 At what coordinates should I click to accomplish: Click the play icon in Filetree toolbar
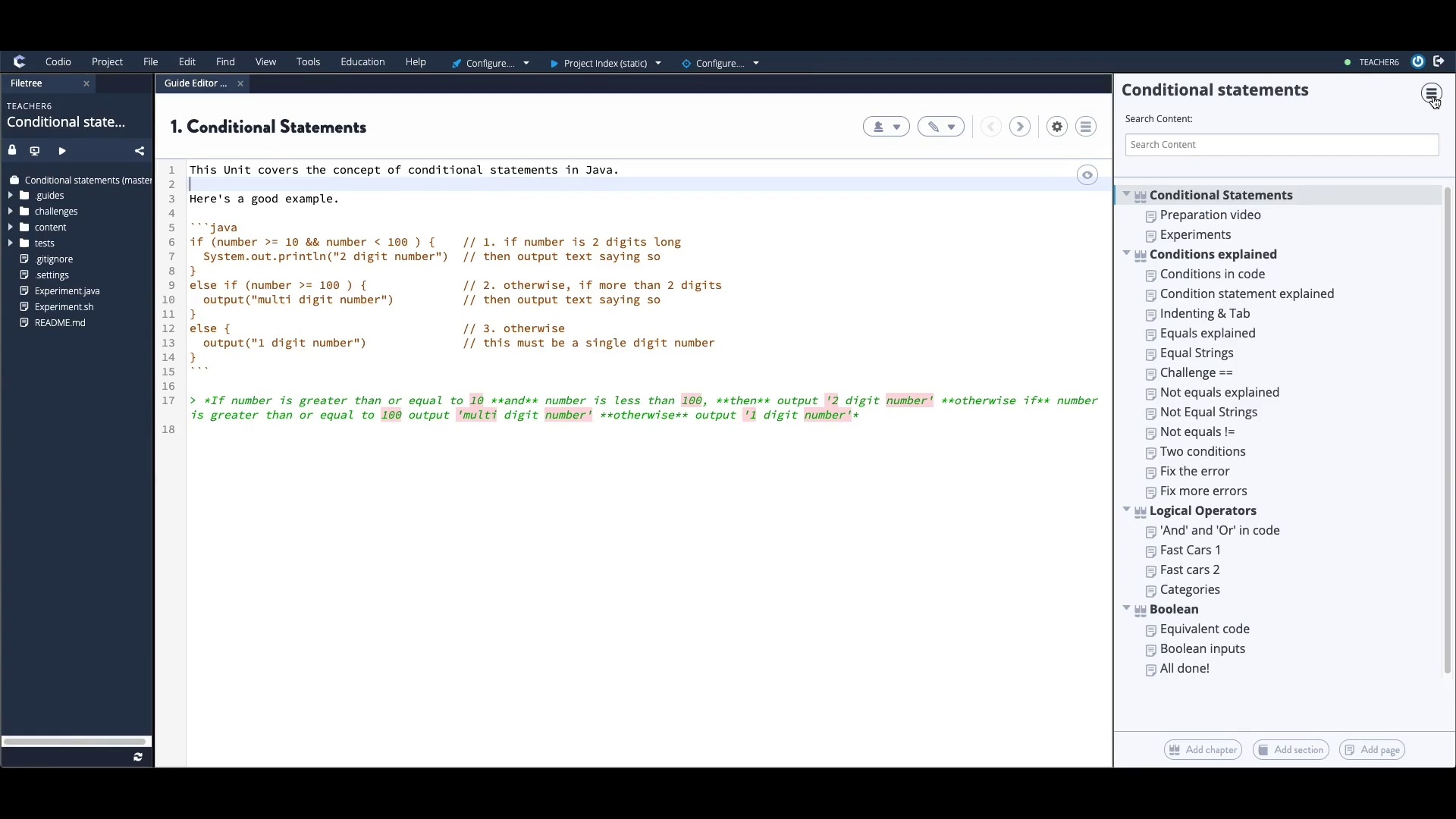[62, 151]
